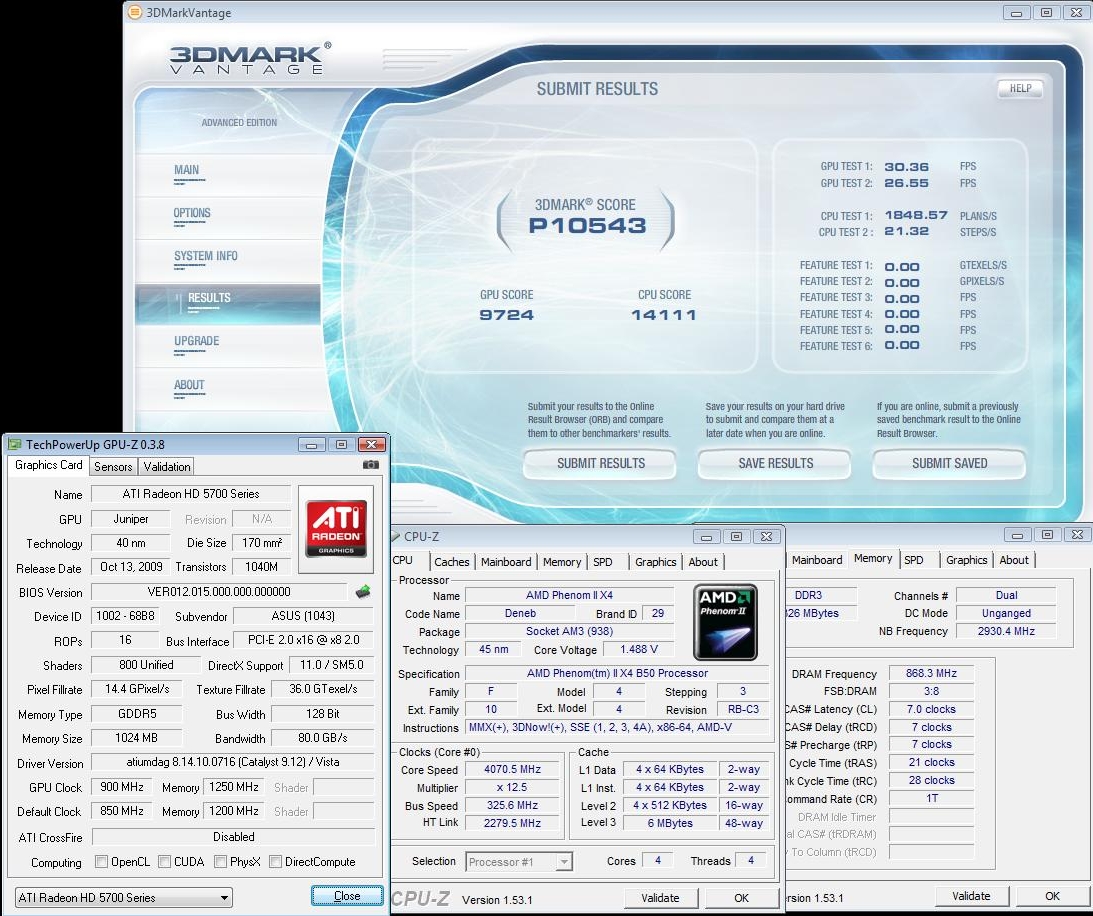Open the ATI Radeon HD 5700 Series dropdown
Screen dimensions: 1093x916
click(x=124, y=897)
